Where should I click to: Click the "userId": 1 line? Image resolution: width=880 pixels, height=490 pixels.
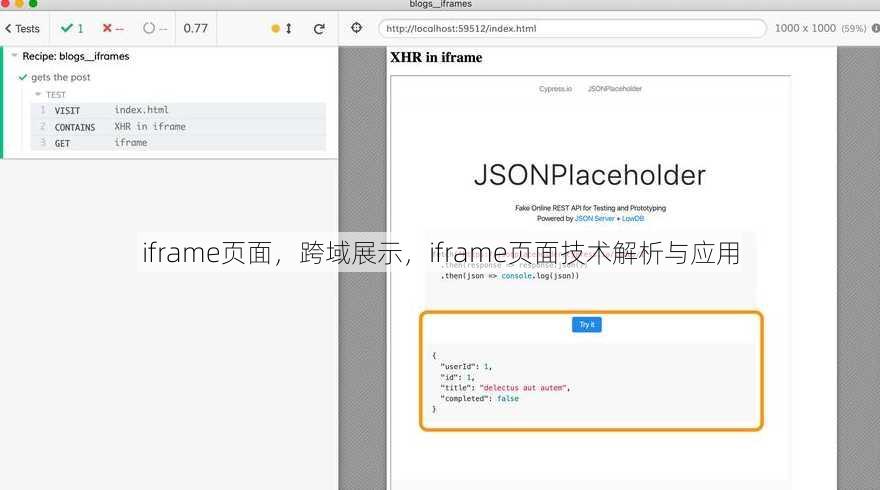[466, 367]
